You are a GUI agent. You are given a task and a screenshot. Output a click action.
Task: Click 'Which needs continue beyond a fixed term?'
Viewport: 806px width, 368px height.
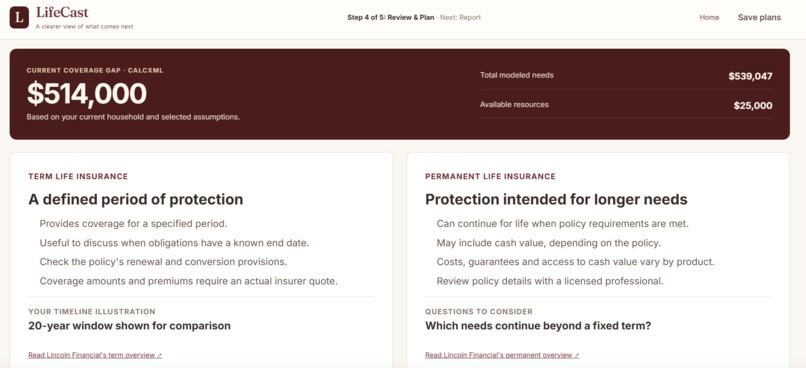pos(538,326)
